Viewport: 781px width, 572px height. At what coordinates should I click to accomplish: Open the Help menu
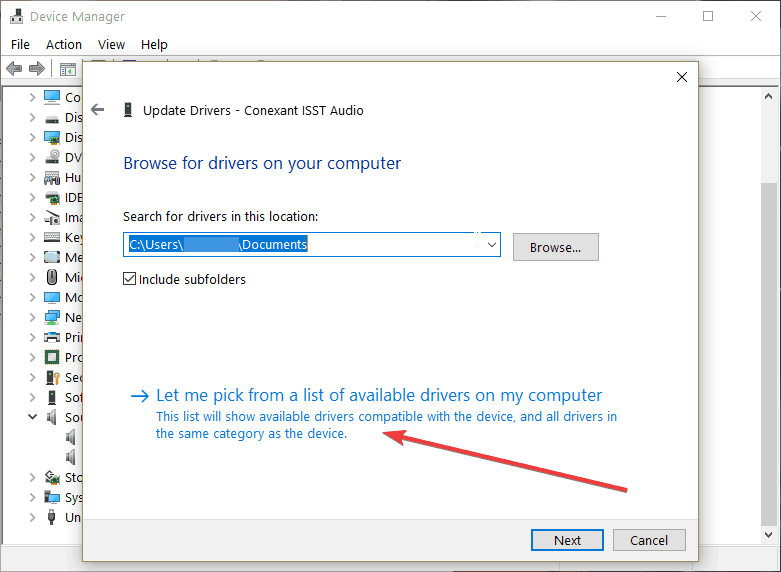coord(154,44)
